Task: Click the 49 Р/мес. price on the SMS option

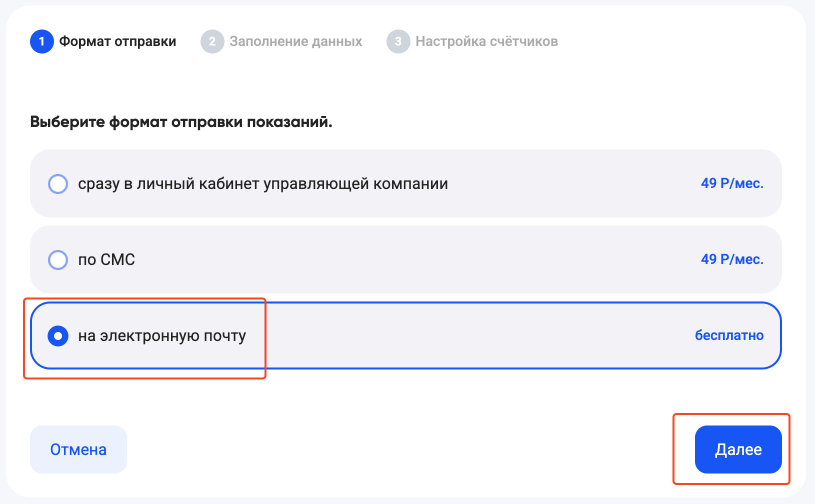Action: (732, 260)
